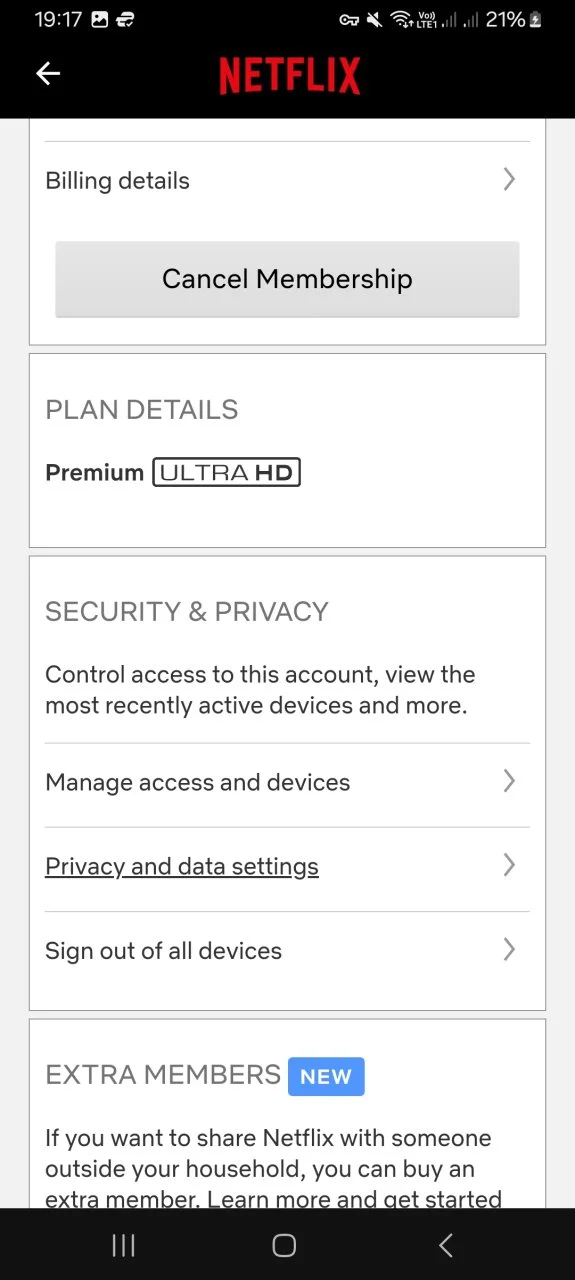Tap chevron for Sign out of all devices

(509, 949)
